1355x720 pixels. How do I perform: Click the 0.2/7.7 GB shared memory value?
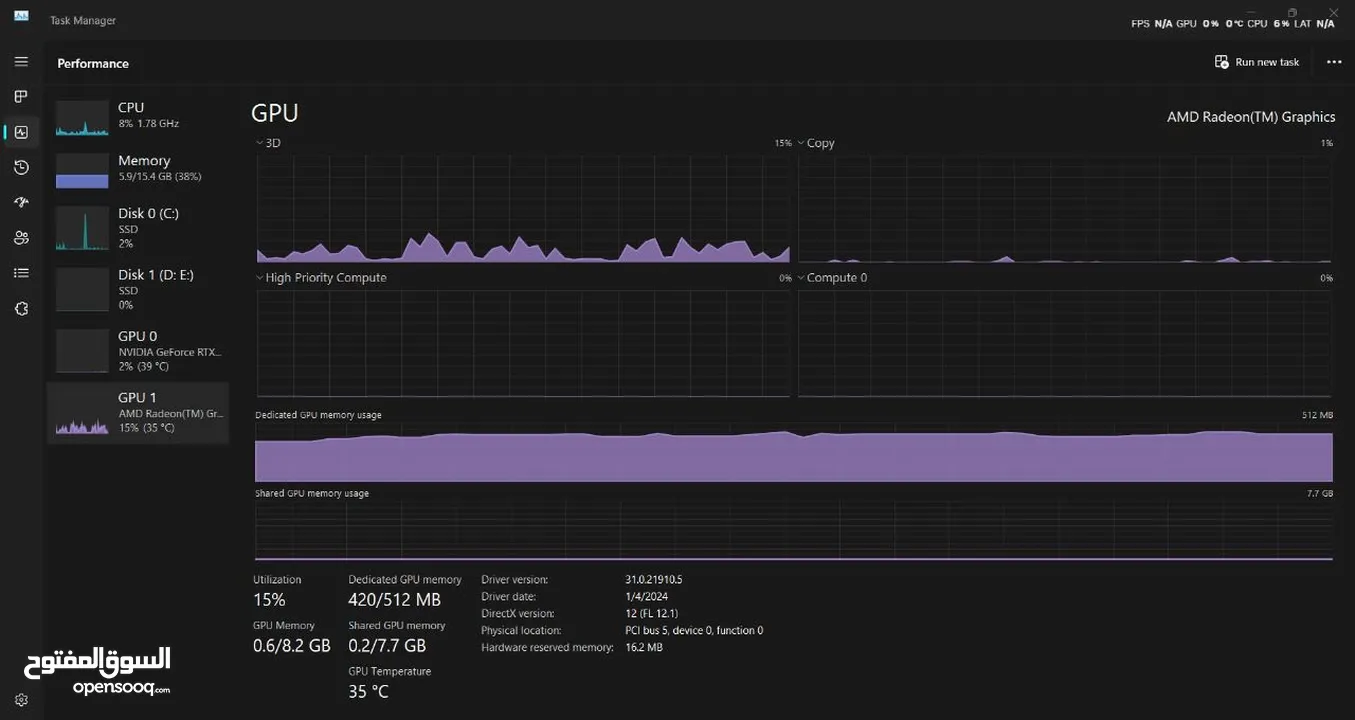[x=387, y=646]
